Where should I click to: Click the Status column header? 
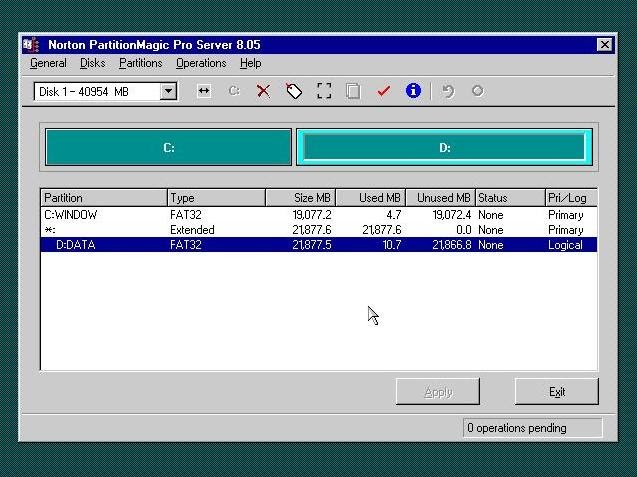point(510,198)
